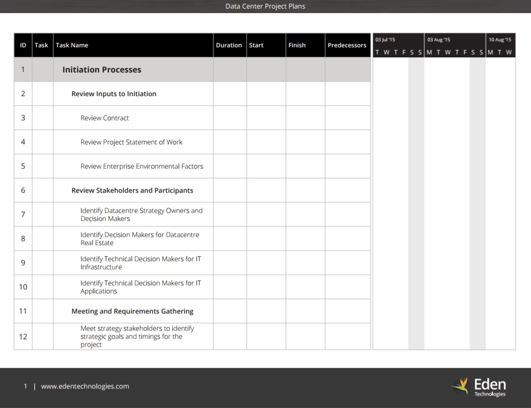
Task: Select the ID column header
Action: (23, 45)
